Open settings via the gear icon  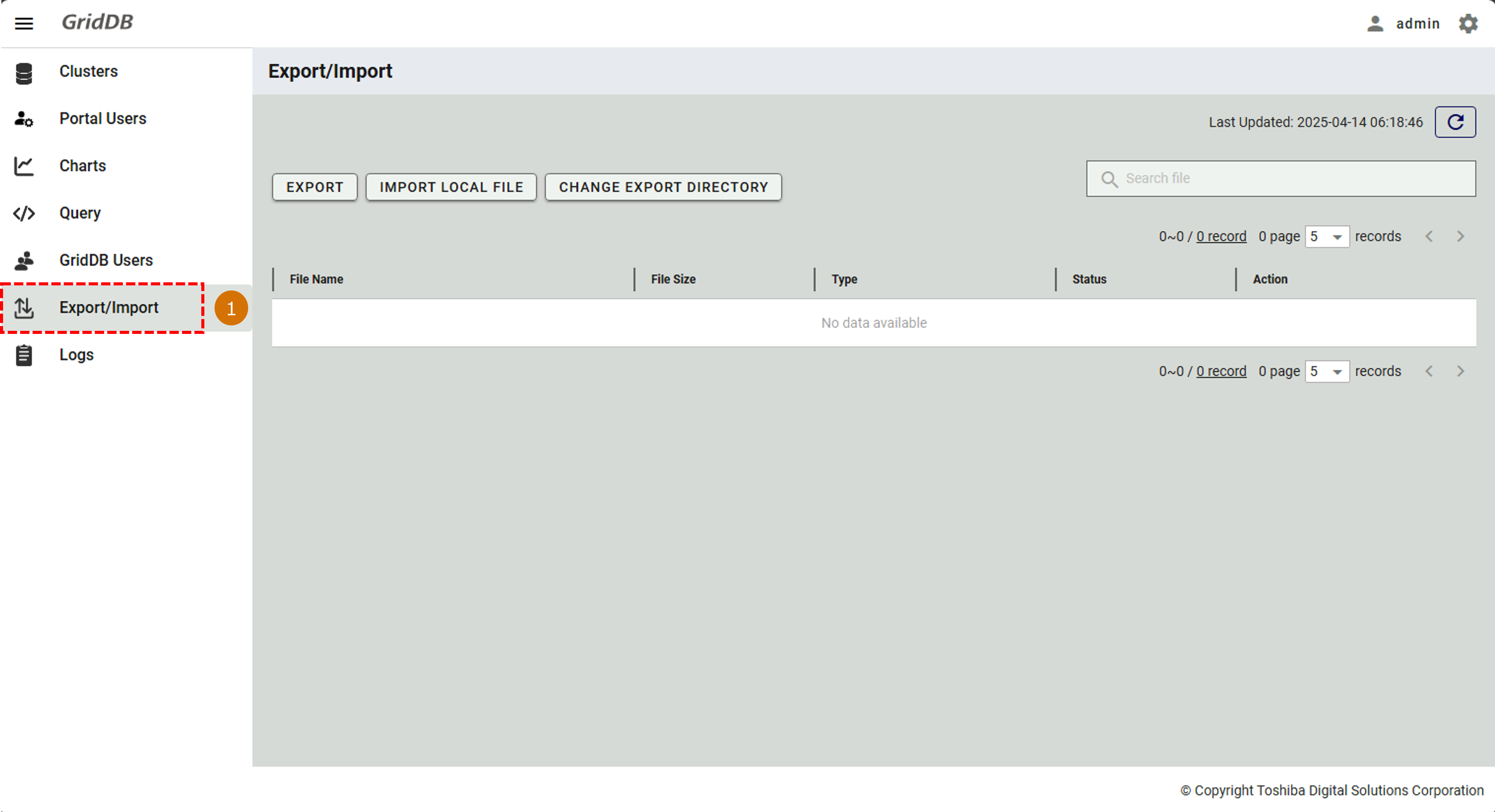[1468, 24]
